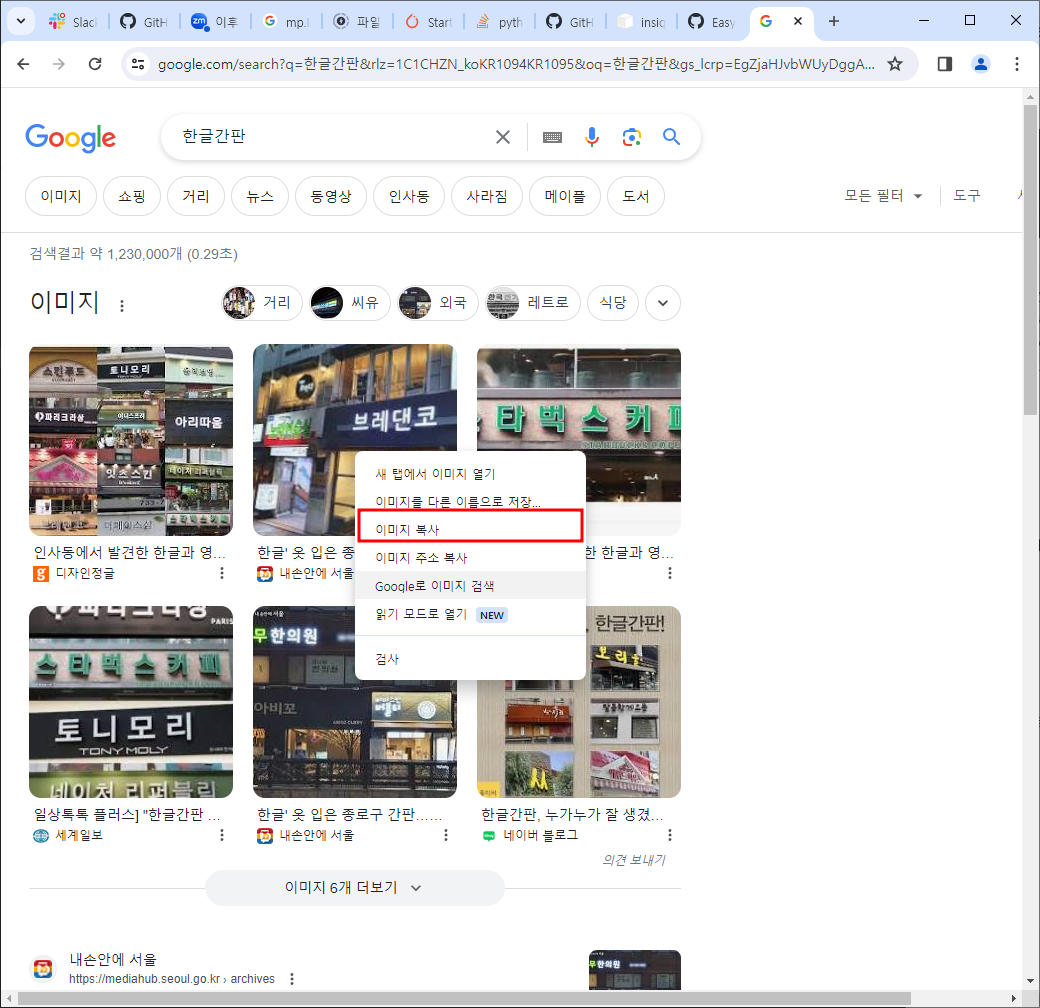Switch to the python tab
Image resolution: width=1040 pixels, height=1008 pixels.
500,22
